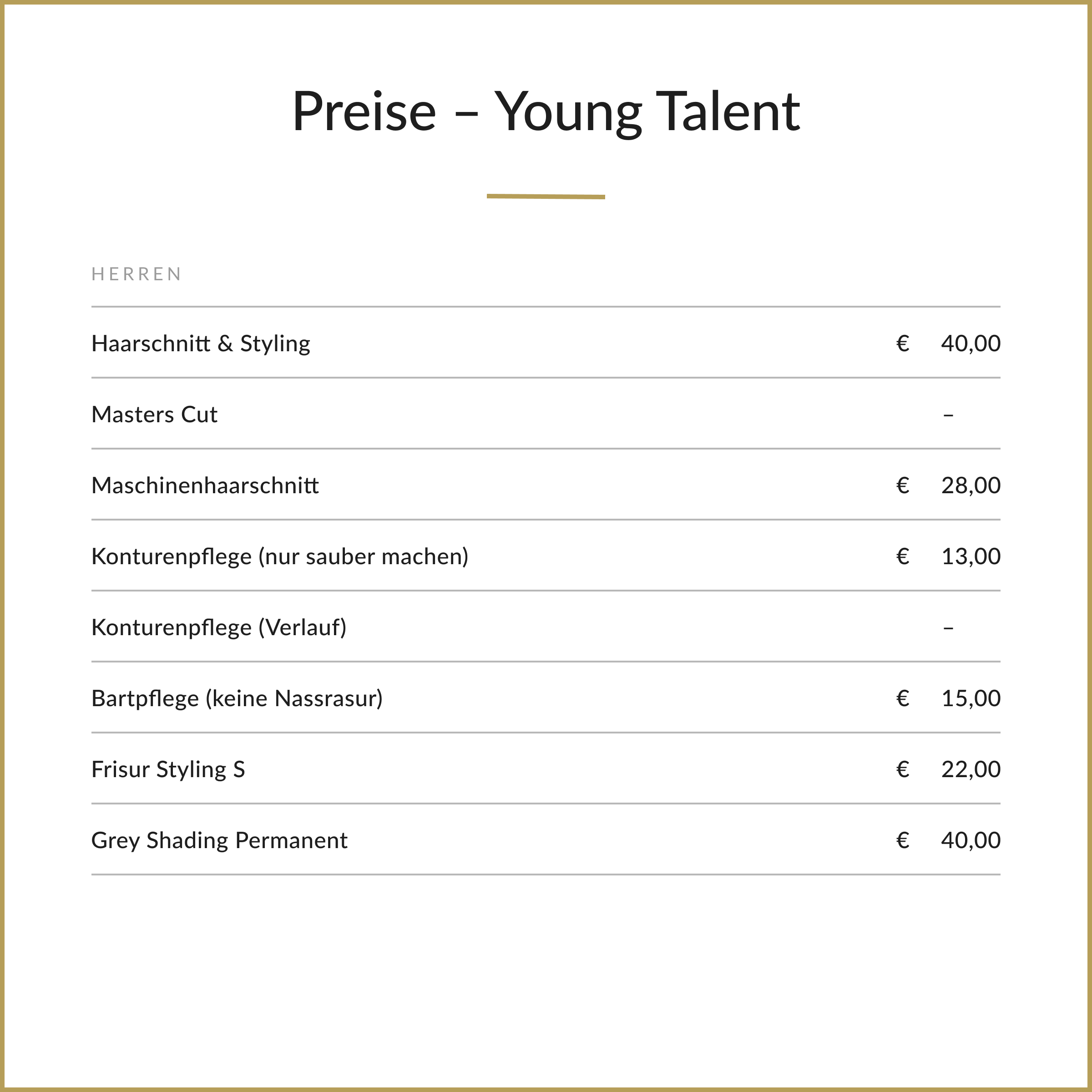Image resolution: width=1092 pixels, height=1092 pixels.
Task: Select the Masters Cut entry
Action: 154,415
